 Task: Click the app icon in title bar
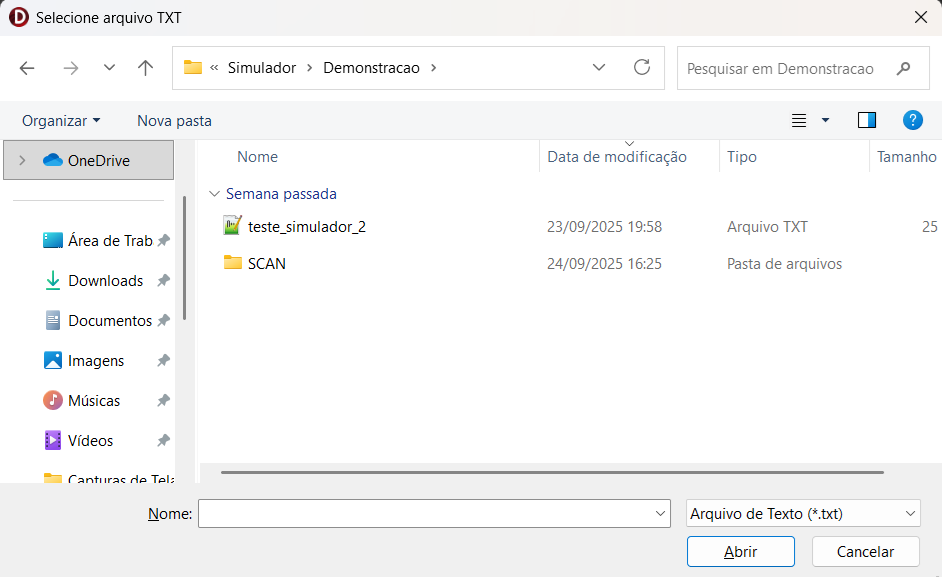coord(19,17)
